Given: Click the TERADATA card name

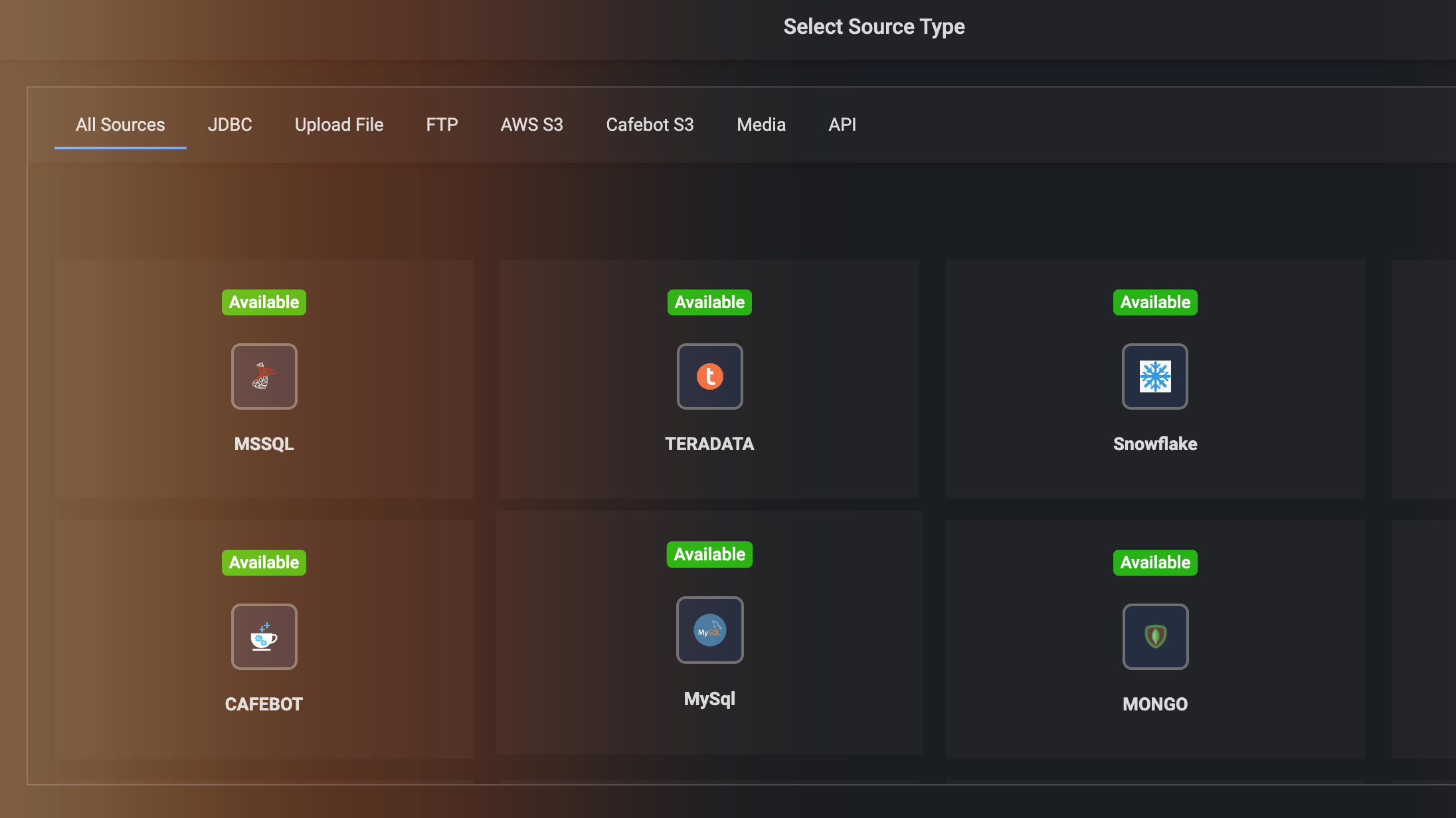Looking at the screenshot, I should pos(709,444).
